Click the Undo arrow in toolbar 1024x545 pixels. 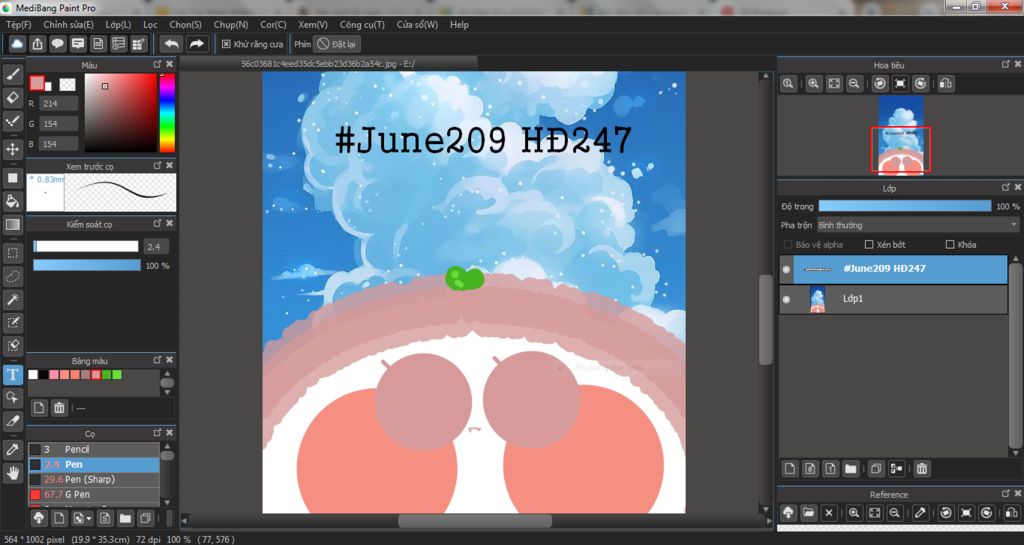172,44
